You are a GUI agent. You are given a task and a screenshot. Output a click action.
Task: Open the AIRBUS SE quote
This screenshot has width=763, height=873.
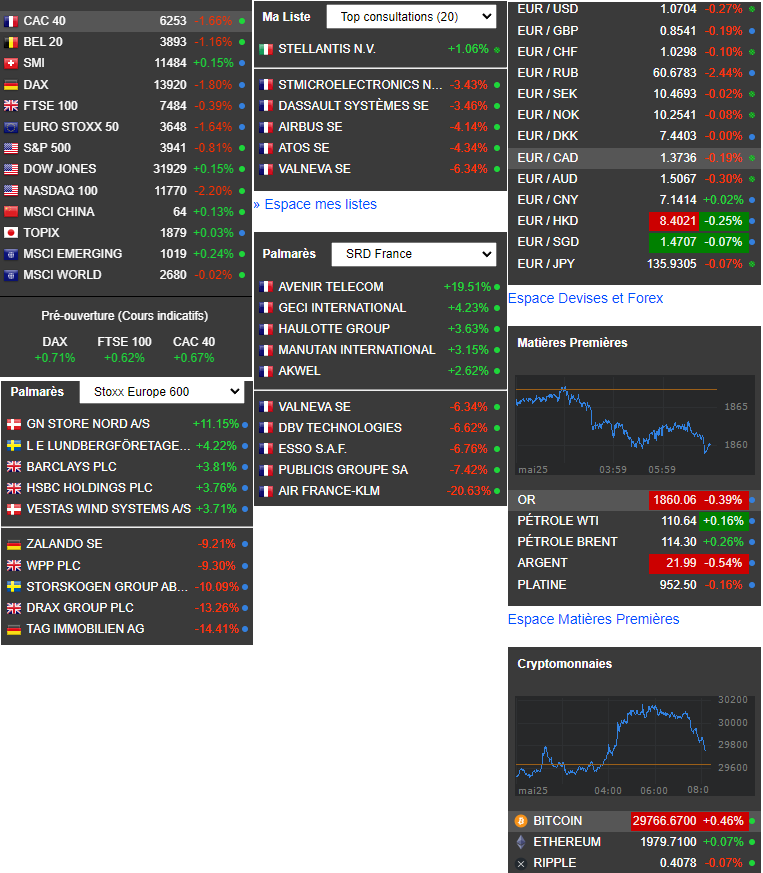click(x=380, y=127)
